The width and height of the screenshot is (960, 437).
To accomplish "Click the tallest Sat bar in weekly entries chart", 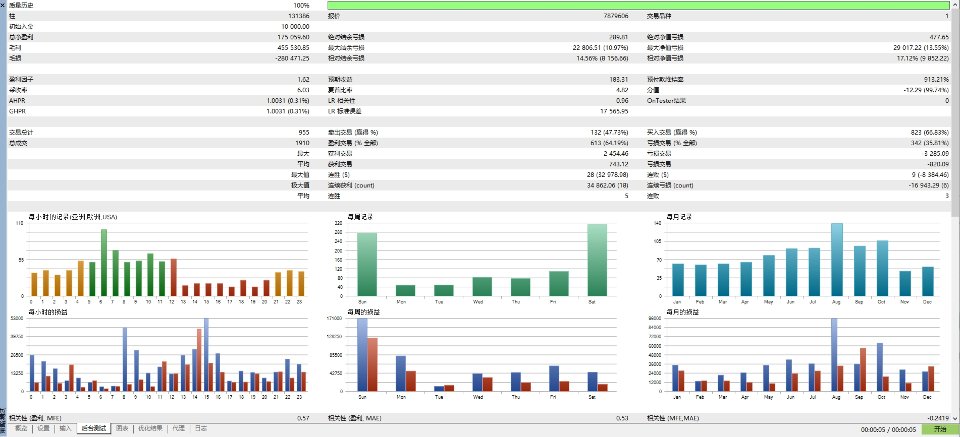I will click(x=597, y=260).
